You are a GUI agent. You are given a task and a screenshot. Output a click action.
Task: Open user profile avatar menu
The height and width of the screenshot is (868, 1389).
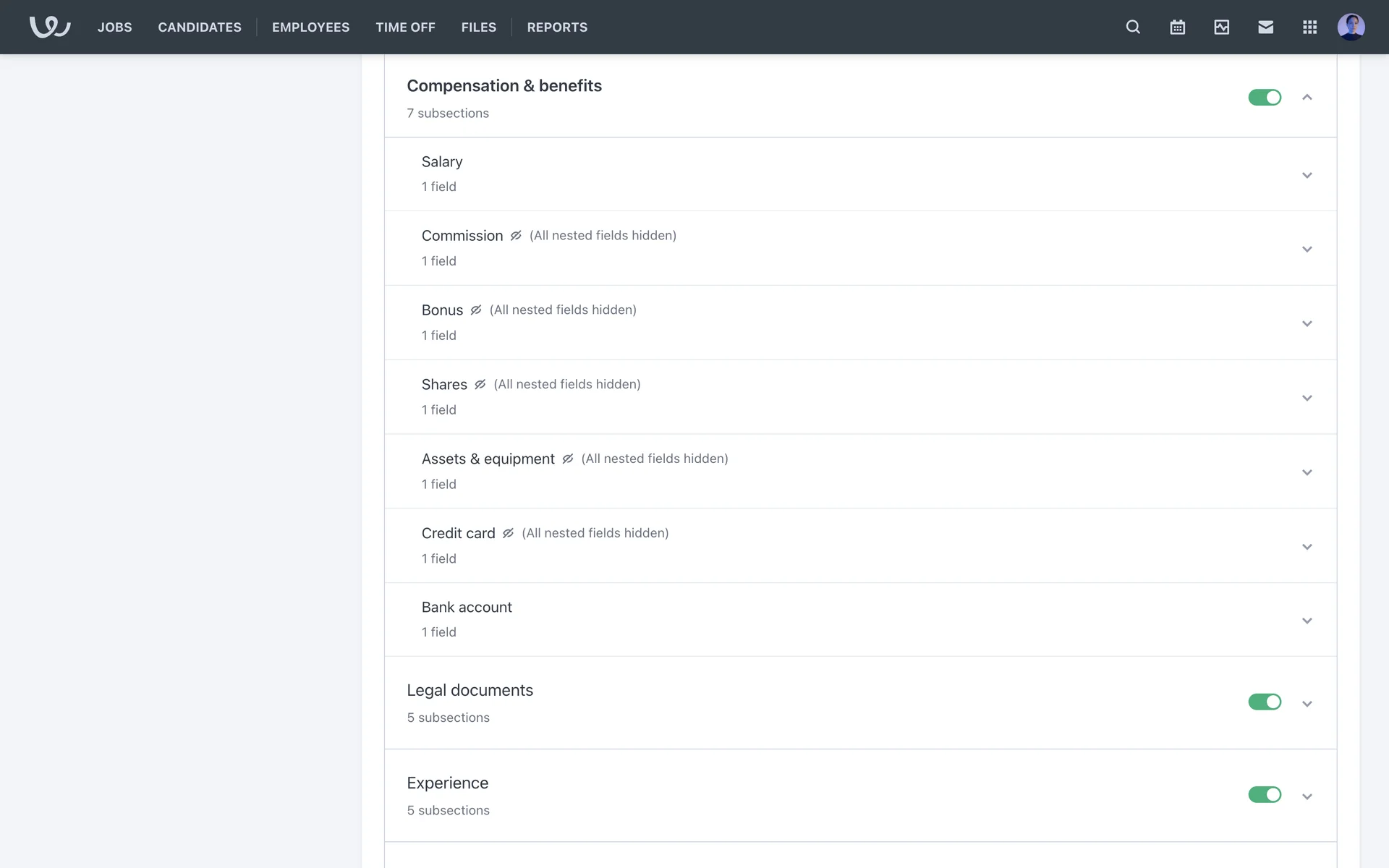(1350, 27)
